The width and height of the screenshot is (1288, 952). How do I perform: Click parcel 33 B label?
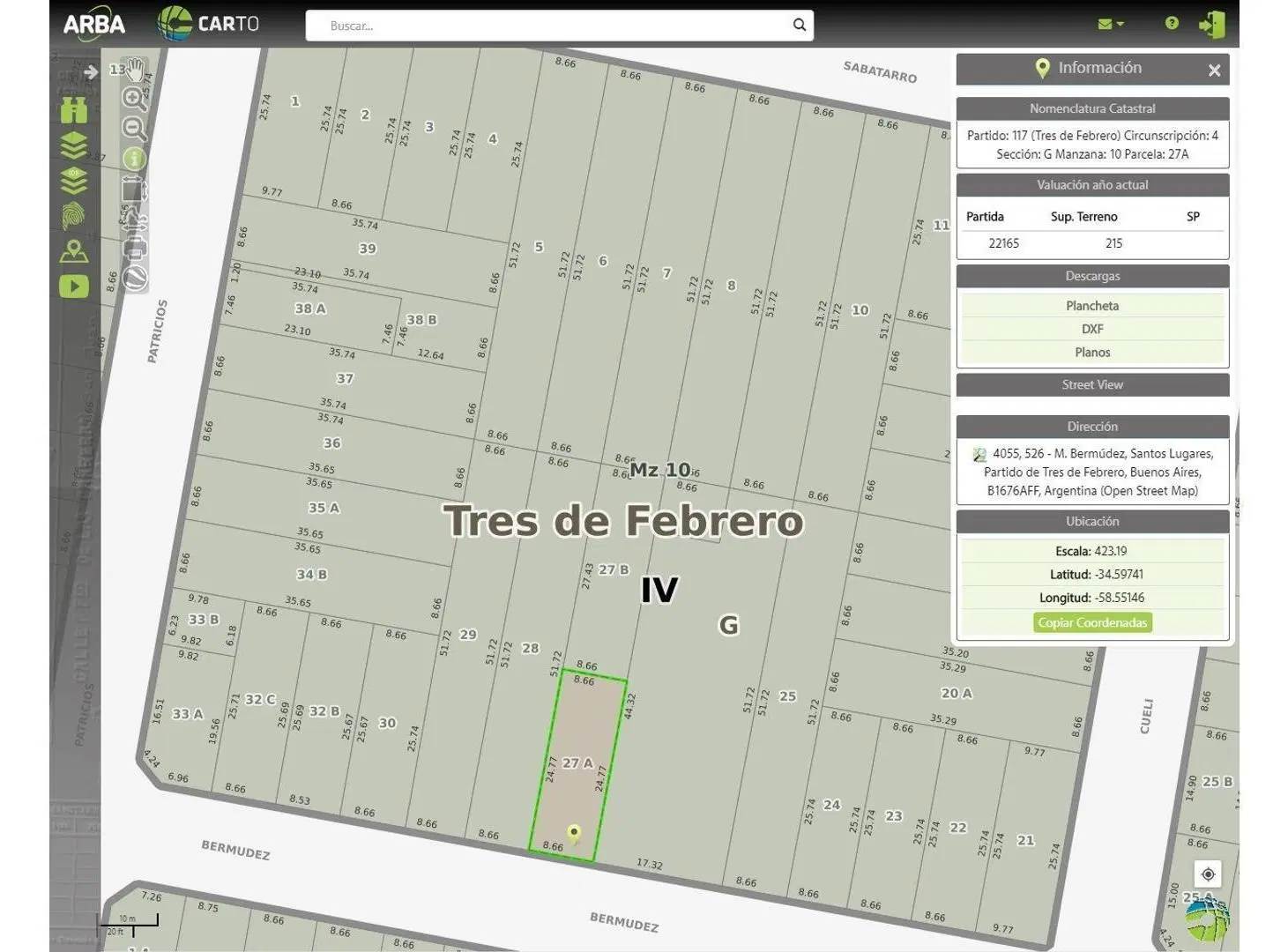pos(204,620)
